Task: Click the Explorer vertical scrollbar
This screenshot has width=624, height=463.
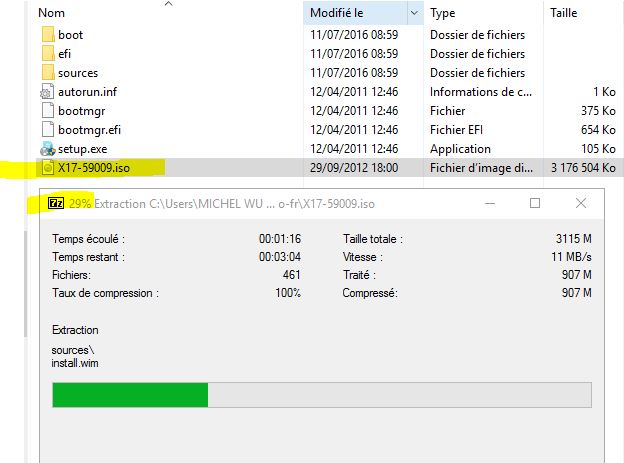Action: (26, 283)
